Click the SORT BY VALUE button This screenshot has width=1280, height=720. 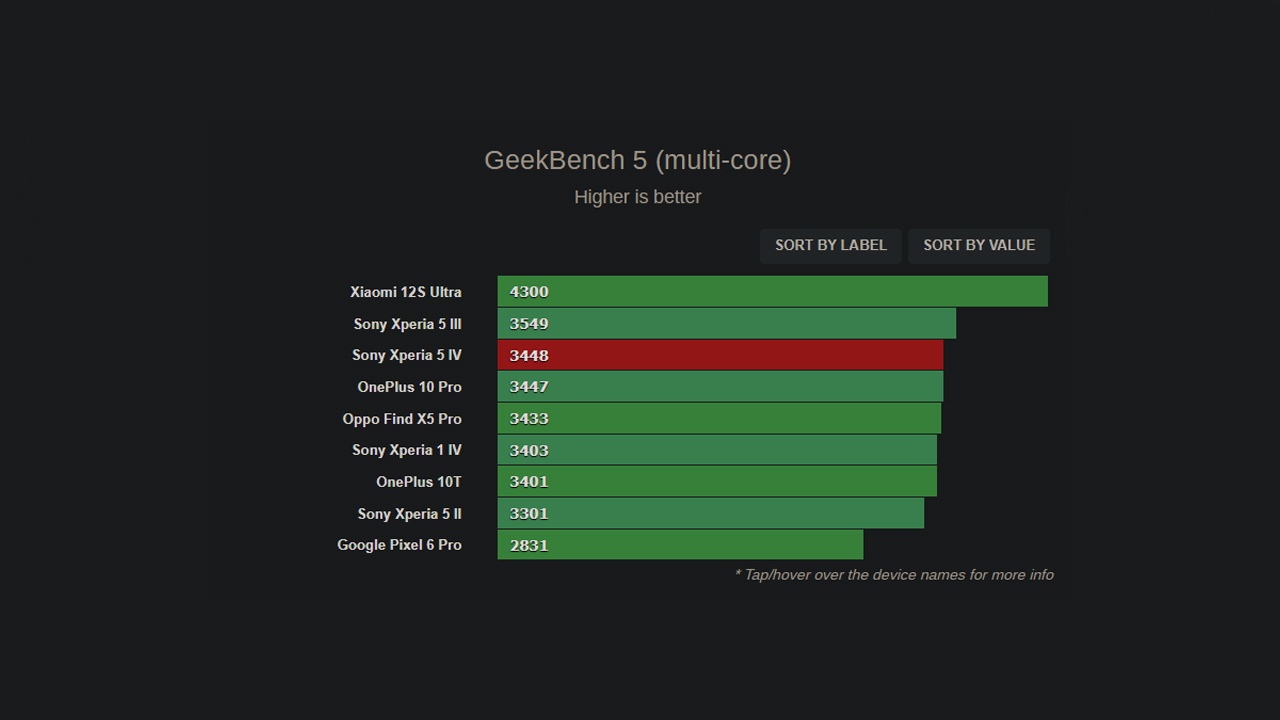pos(979,246)
